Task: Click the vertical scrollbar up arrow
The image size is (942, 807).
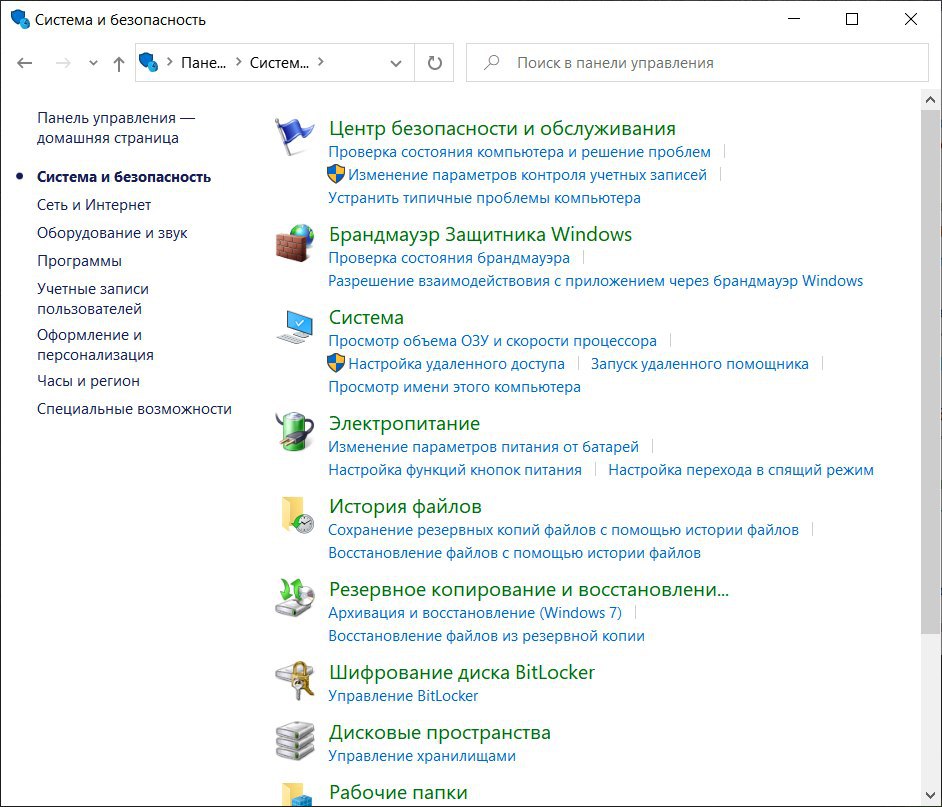Action: point(931,100)
